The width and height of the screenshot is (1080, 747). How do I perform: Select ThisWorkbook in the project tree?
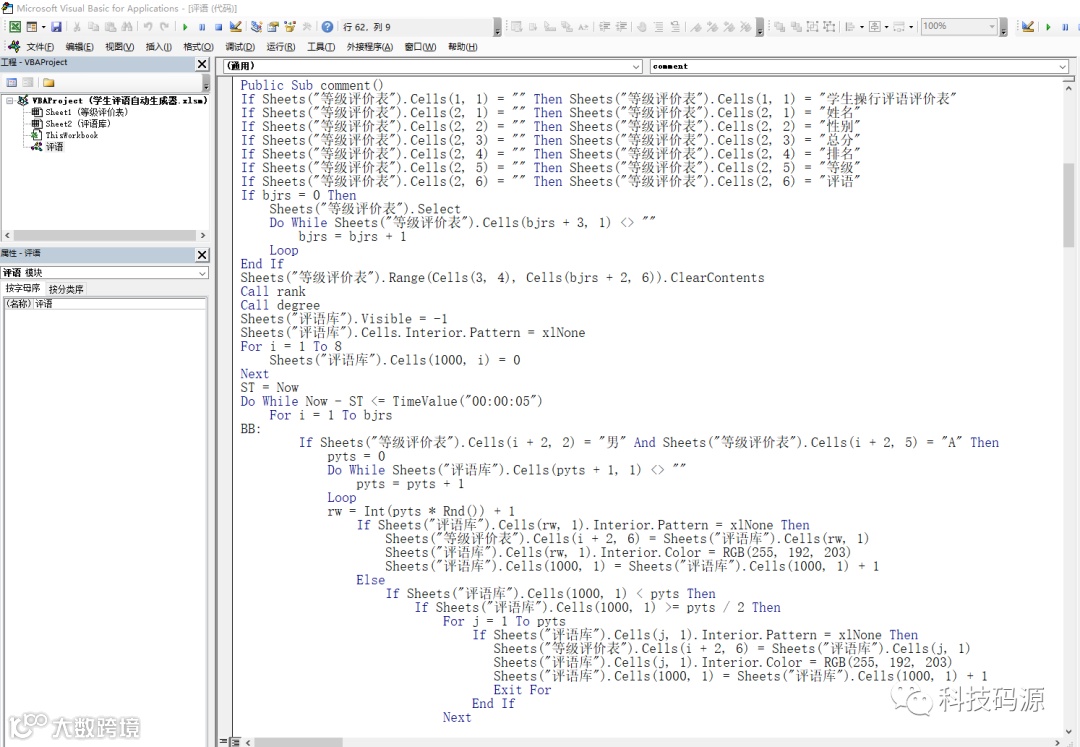tap(71, 135)
